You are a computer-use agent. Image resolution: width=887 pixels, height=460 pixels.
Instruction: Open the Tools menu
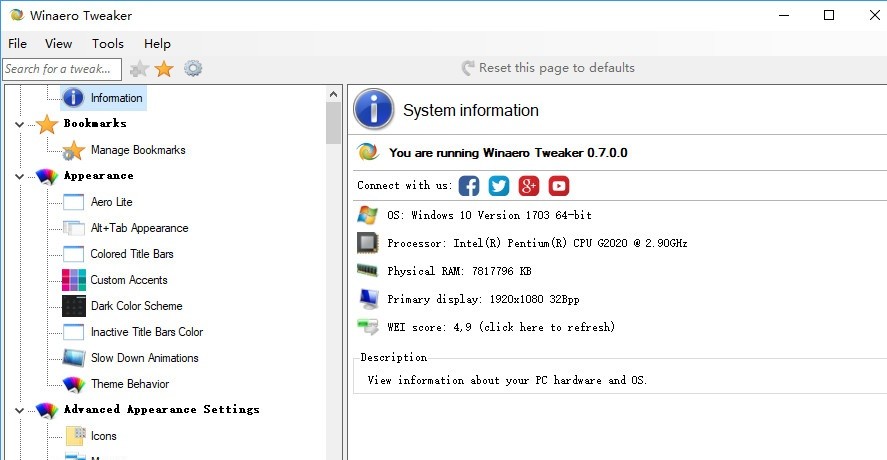click(x=108, y=44)
